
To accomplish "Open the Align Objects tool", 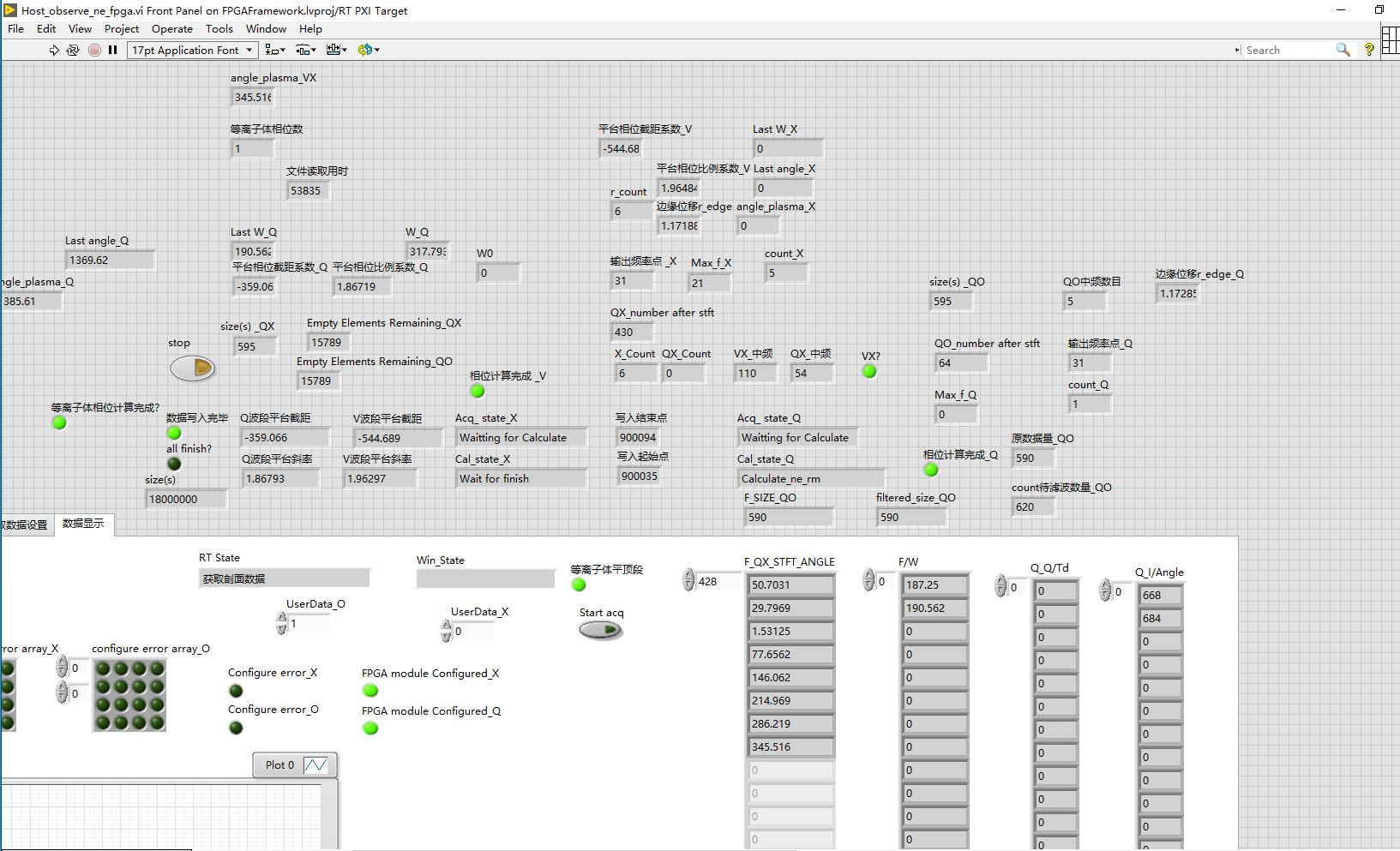I will coord(274,51).
